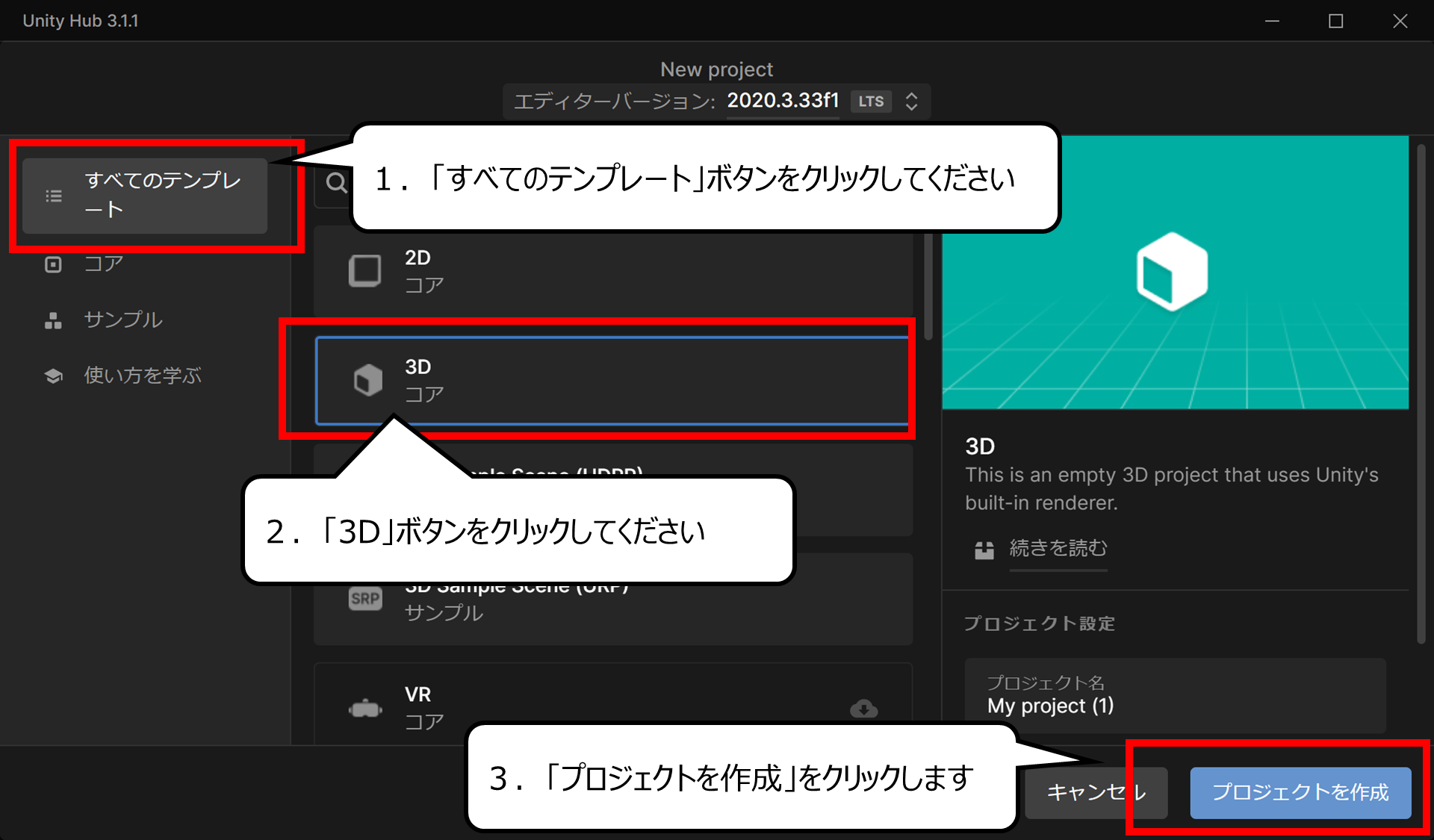Open the コア templates category

104,264
